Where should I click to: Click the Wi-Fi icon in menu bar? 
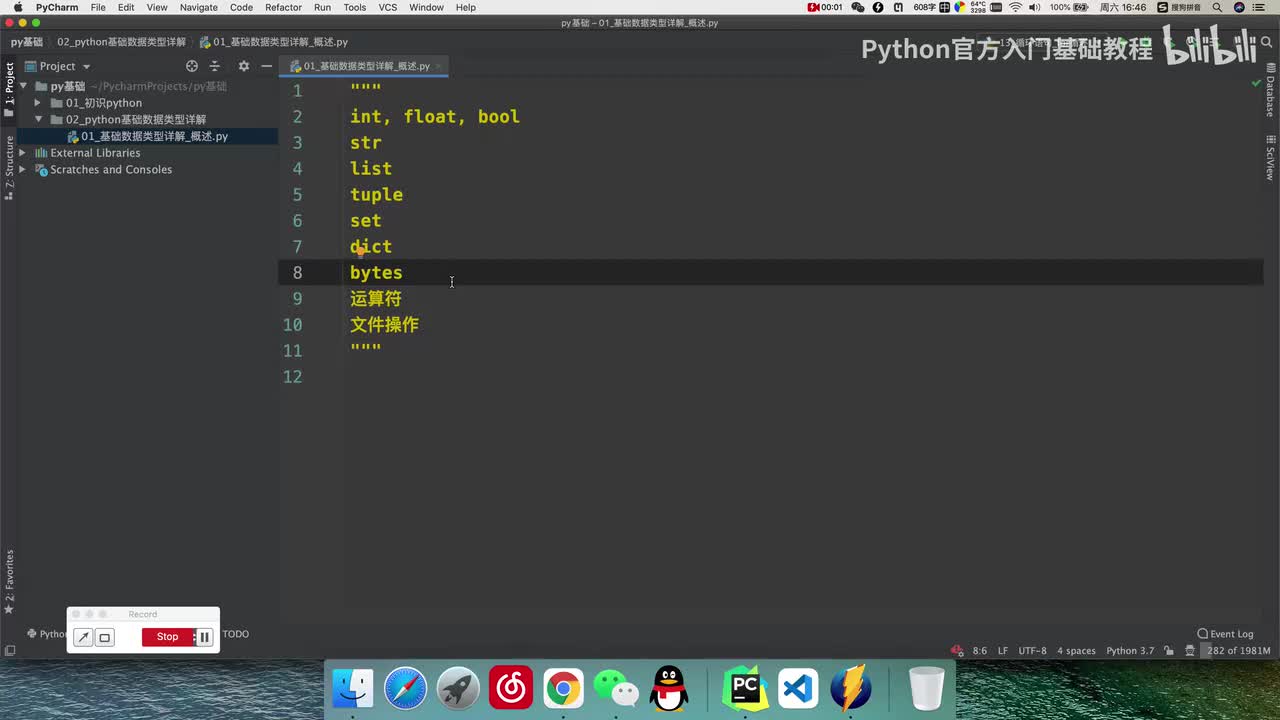click(x=1016, y=7)
